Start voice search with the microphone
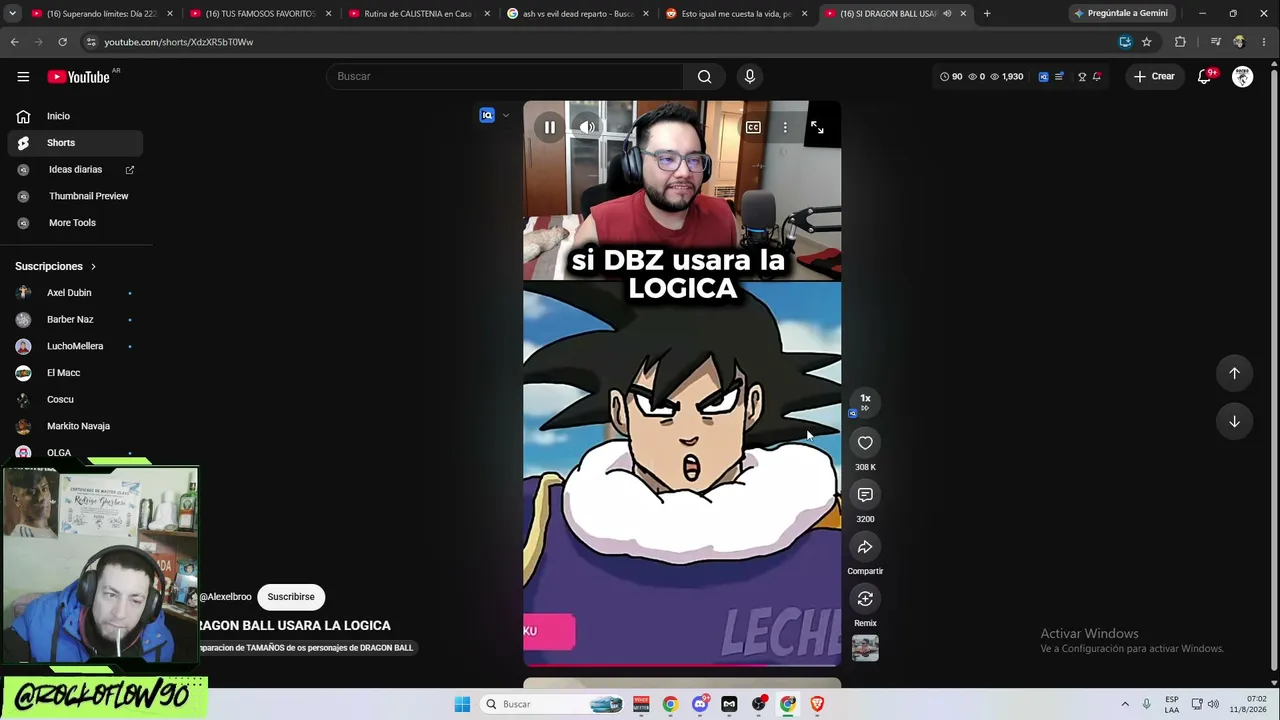 [749, 76]
